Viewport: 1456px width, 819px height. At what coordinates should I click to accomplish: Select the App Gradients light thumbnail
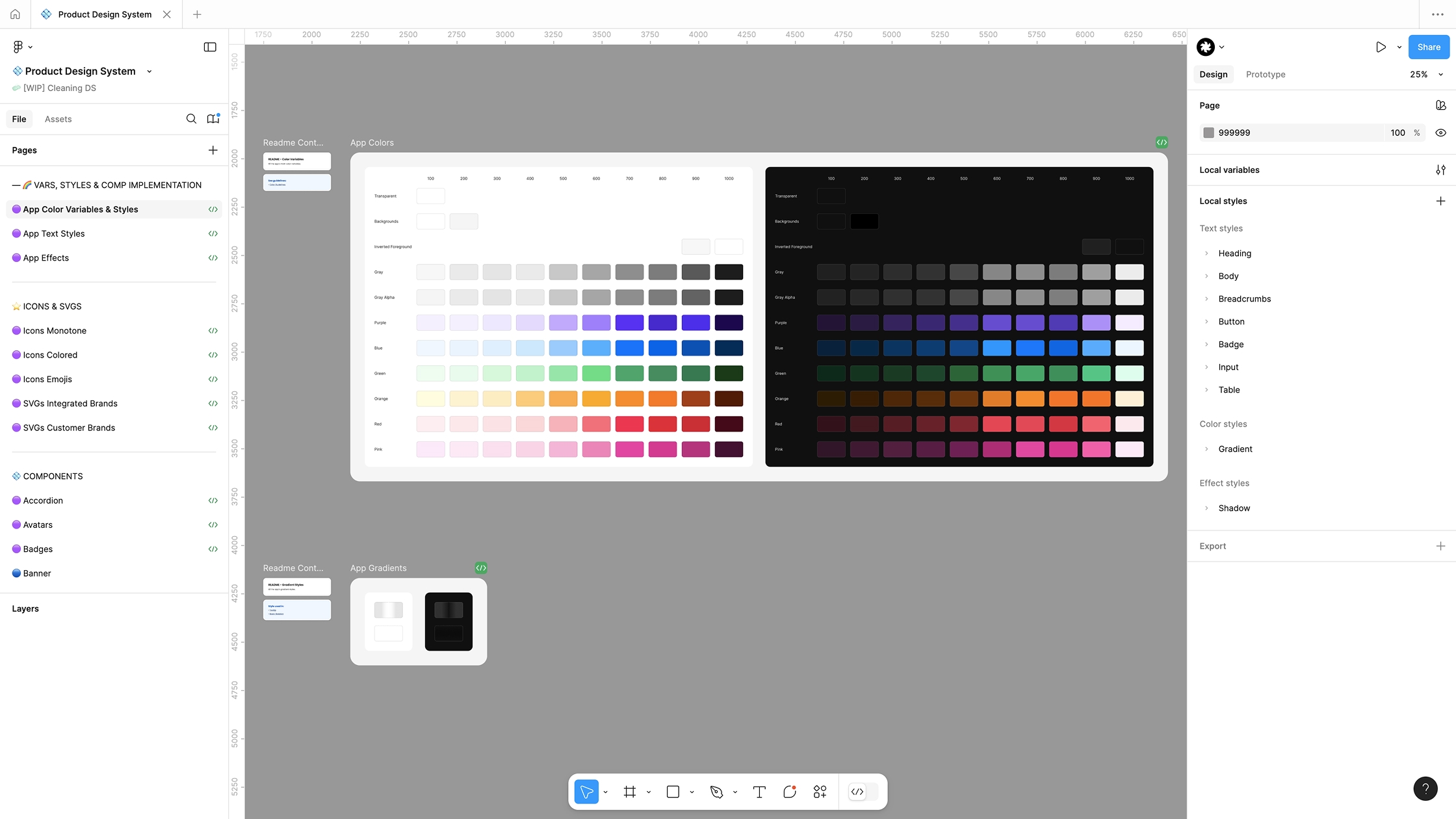tap(388, 621)
